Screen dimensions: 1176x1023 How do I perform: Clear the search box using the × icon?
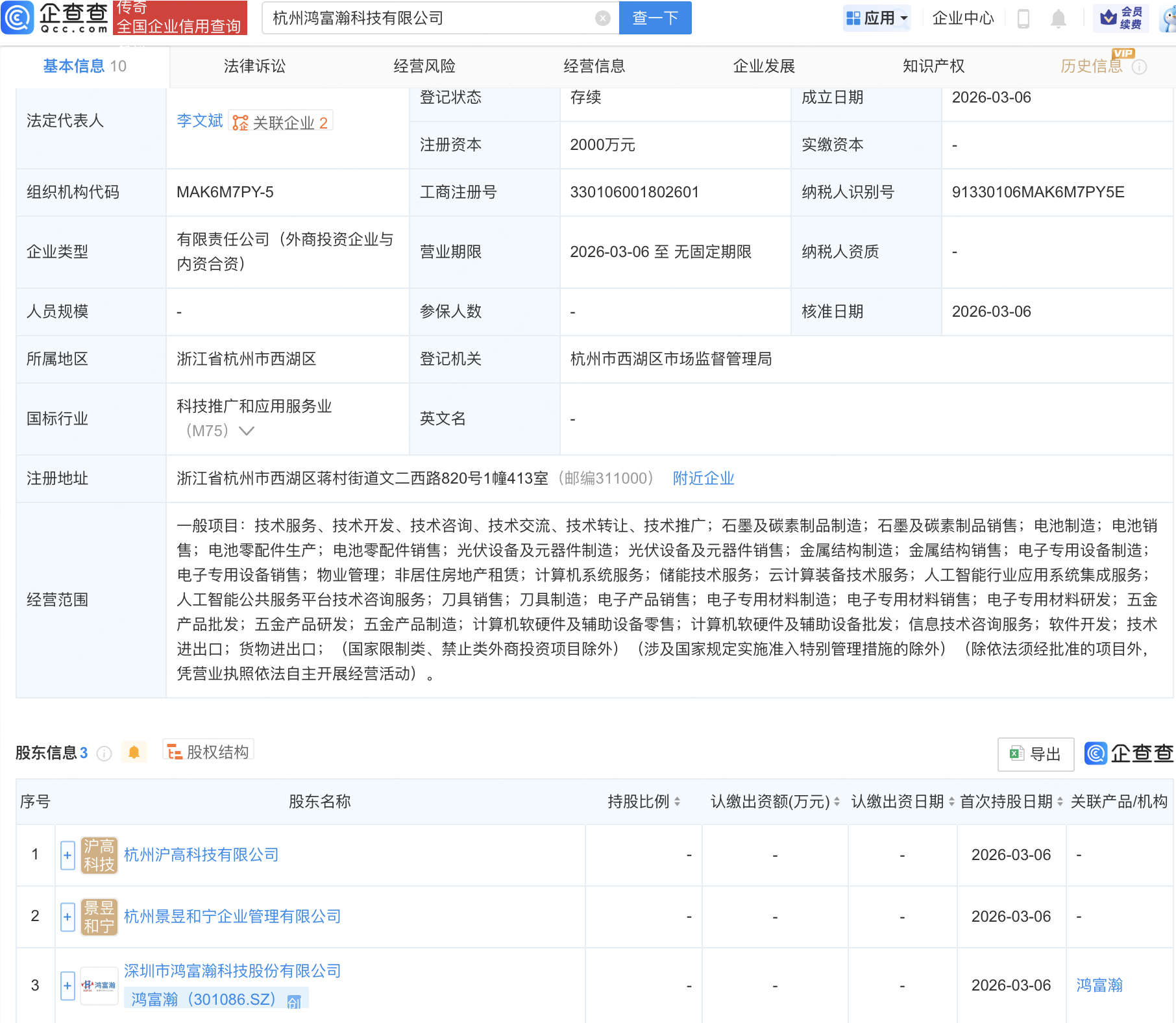(603, 18)
